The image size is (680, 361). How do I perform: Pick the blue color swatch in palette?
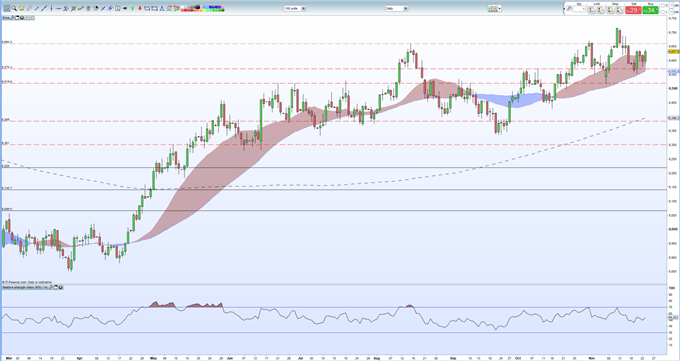tap(210, 7)
